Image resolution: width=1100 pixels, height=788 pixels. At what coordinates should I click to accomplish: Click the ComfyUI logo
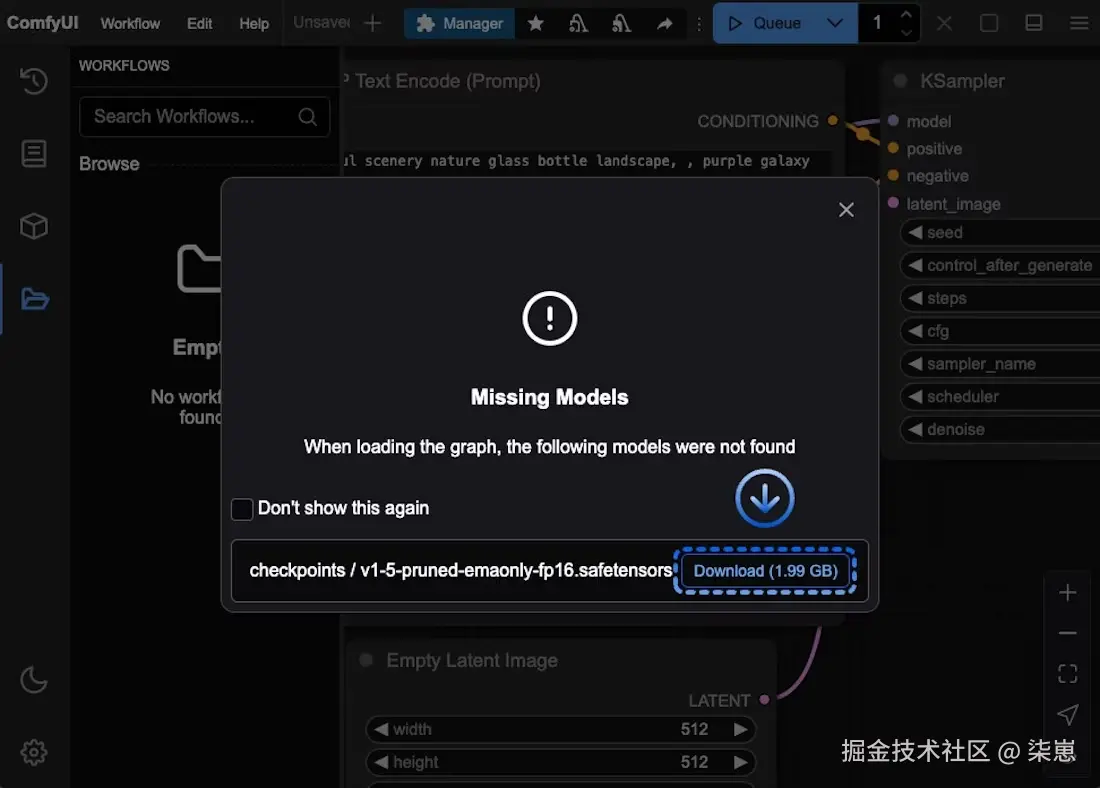43,22
